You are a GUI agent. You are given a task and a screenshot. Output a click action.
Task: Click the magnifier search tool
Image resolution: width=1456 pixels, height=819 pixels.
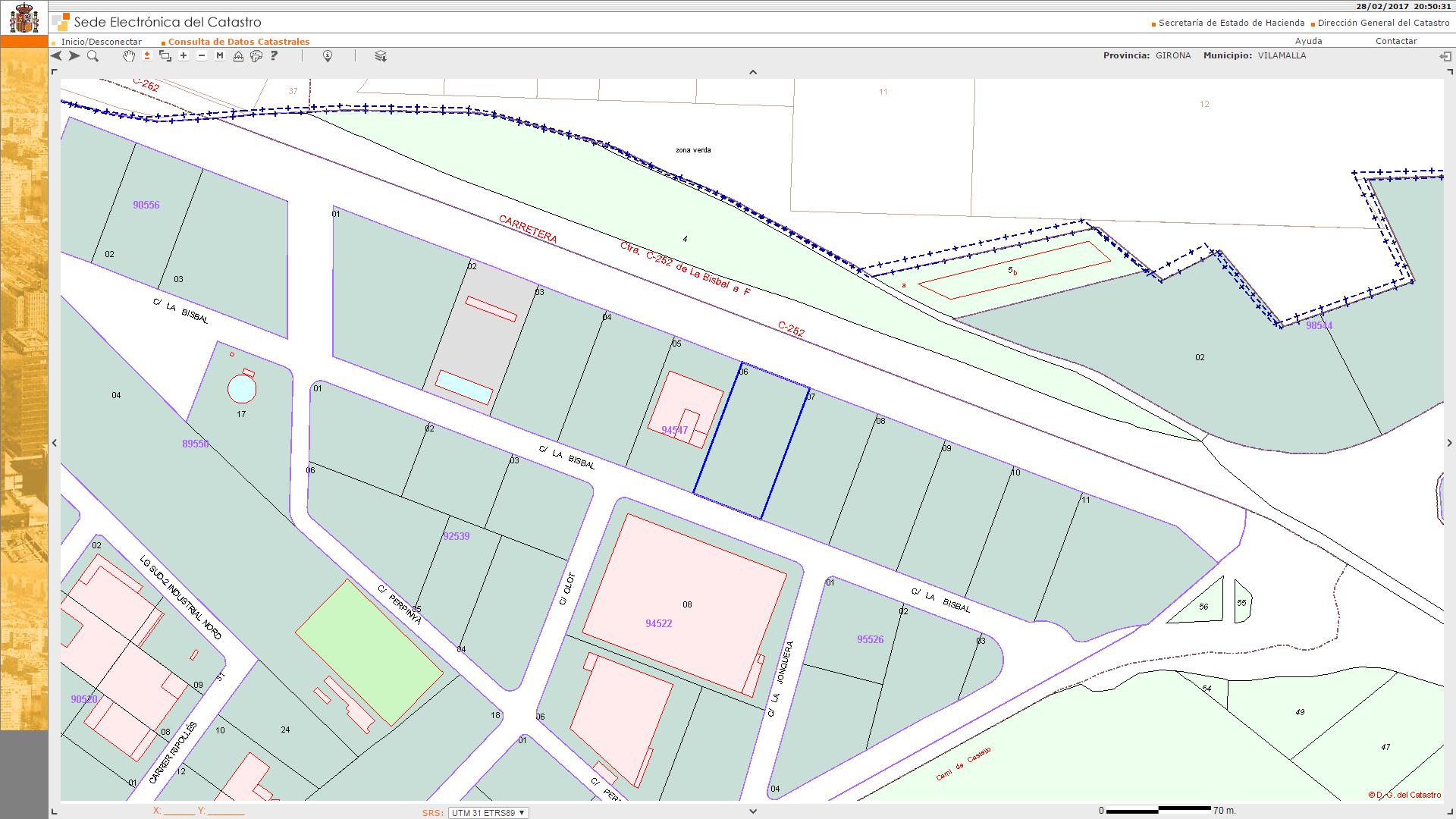pos(93,56)
